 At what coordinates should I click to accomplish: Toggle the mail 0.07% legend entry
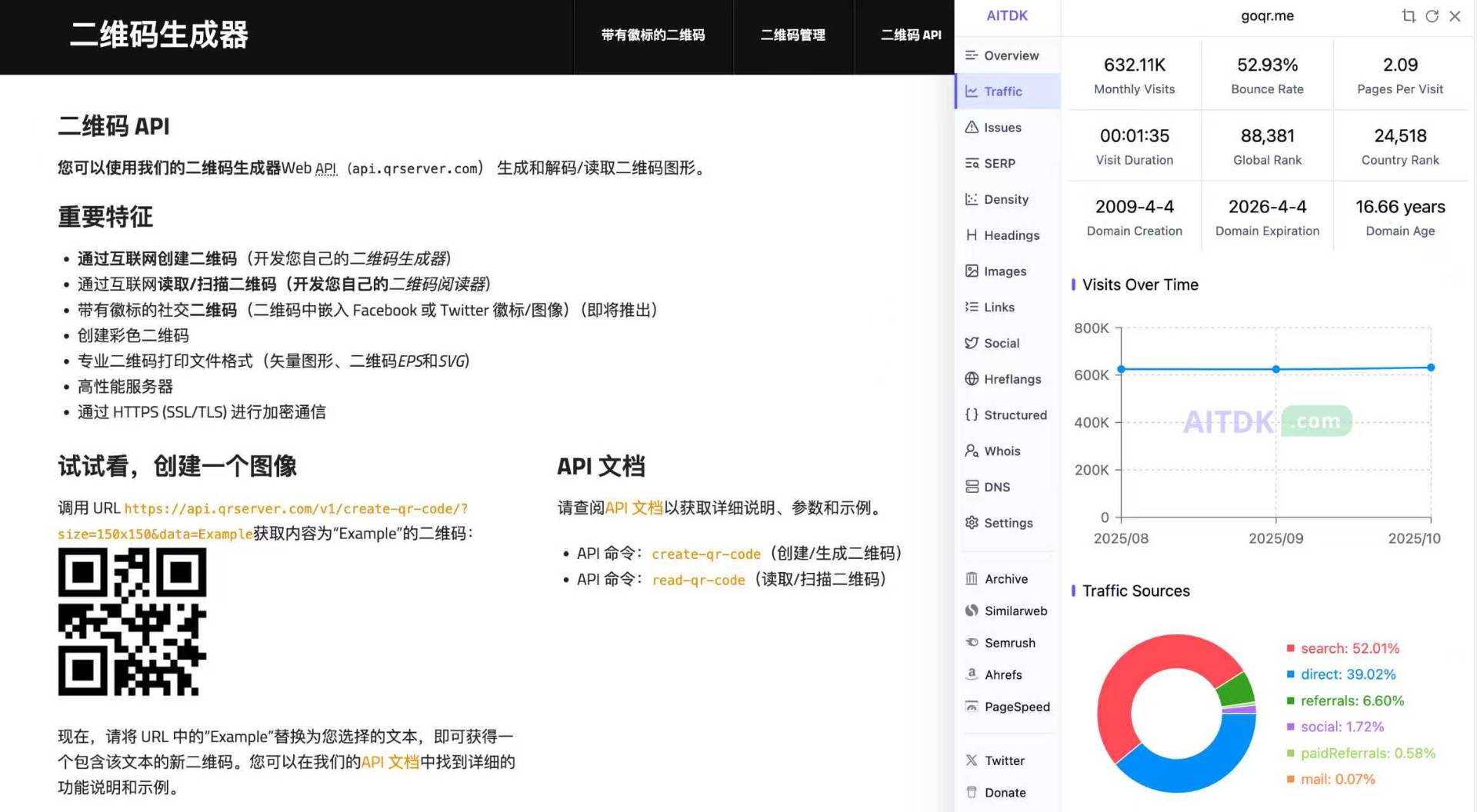pos(1331,780)
